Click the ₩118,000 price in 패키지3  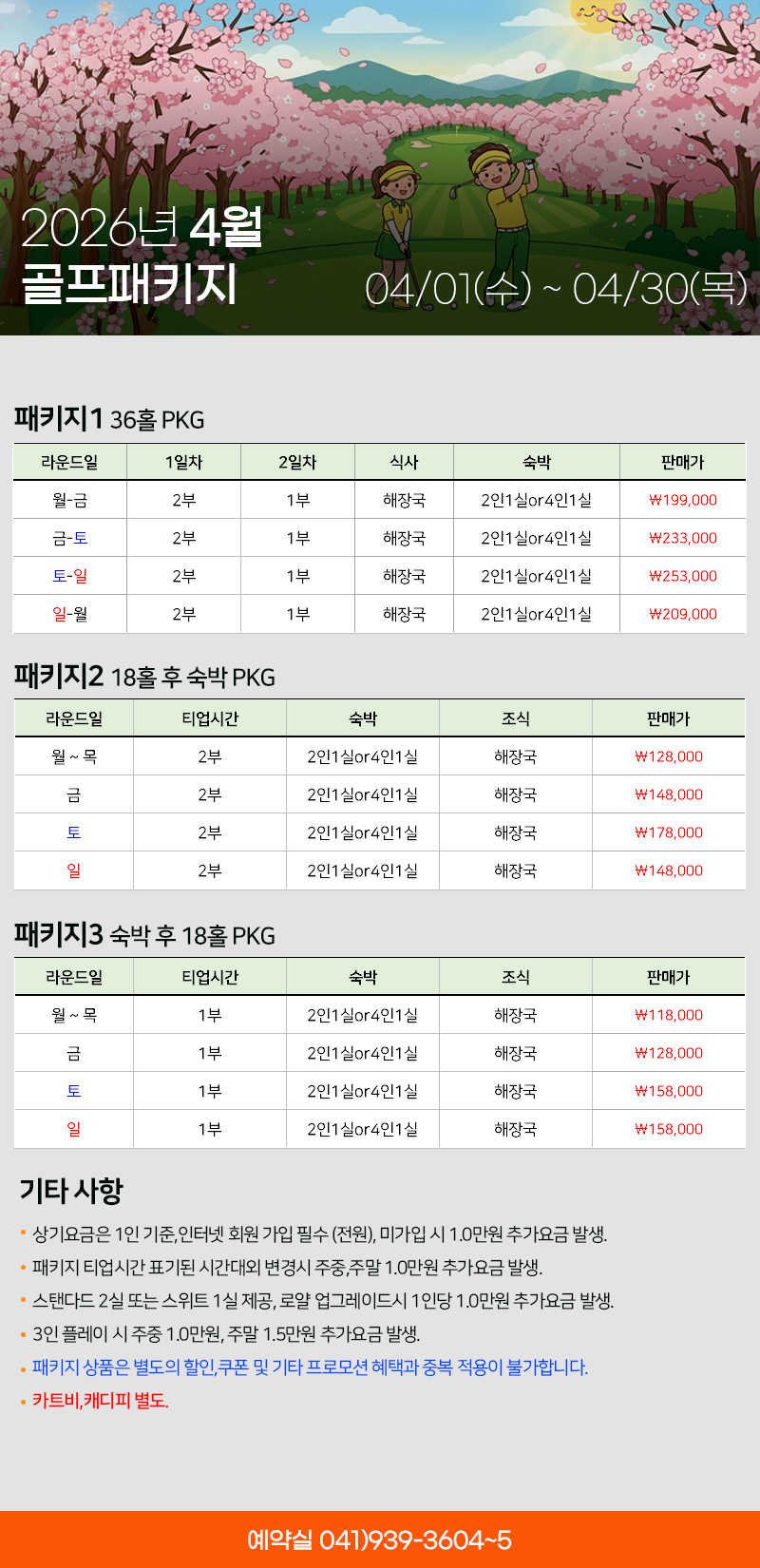(669, 1015)
